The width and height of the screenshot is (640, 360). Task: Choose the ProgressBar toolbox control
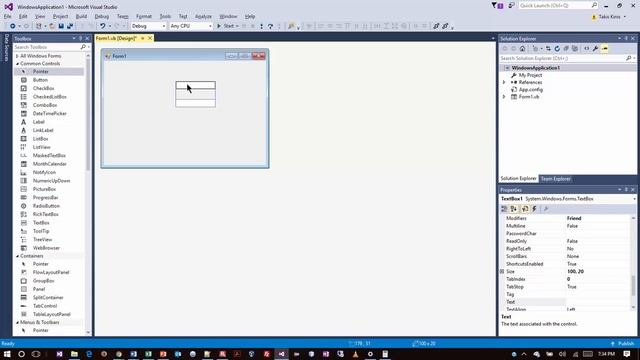tap(45, 198)
